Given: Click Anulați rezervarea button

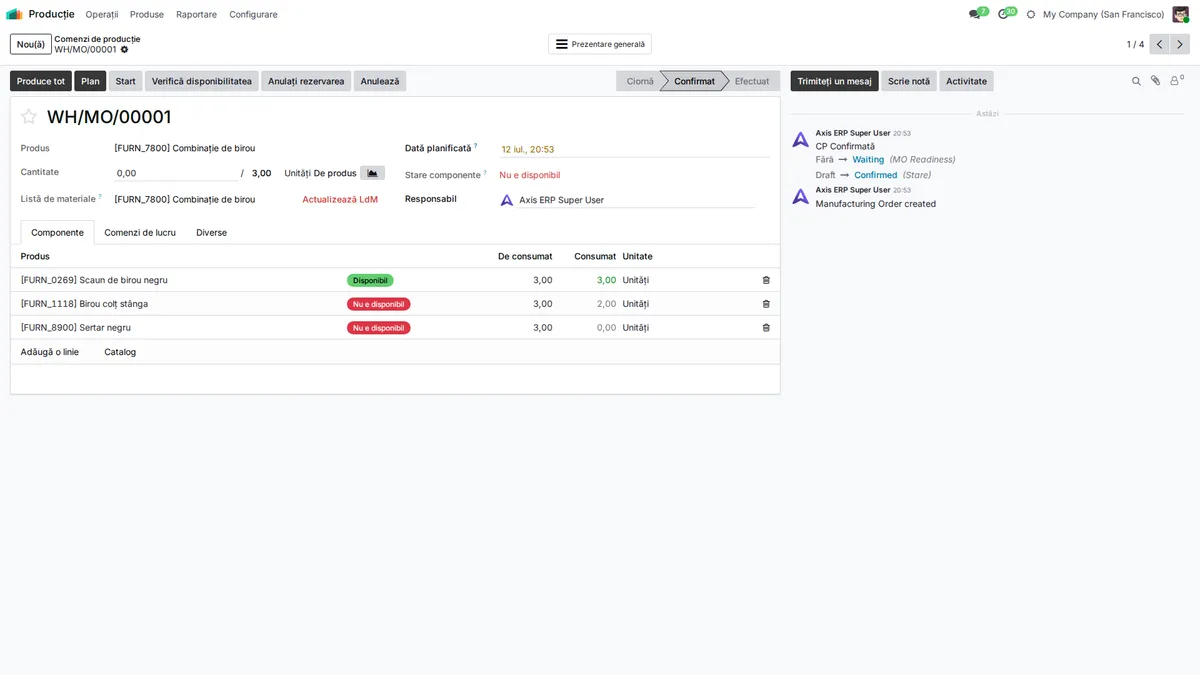Looking at the screenshot, I should (x=306, y=81).
